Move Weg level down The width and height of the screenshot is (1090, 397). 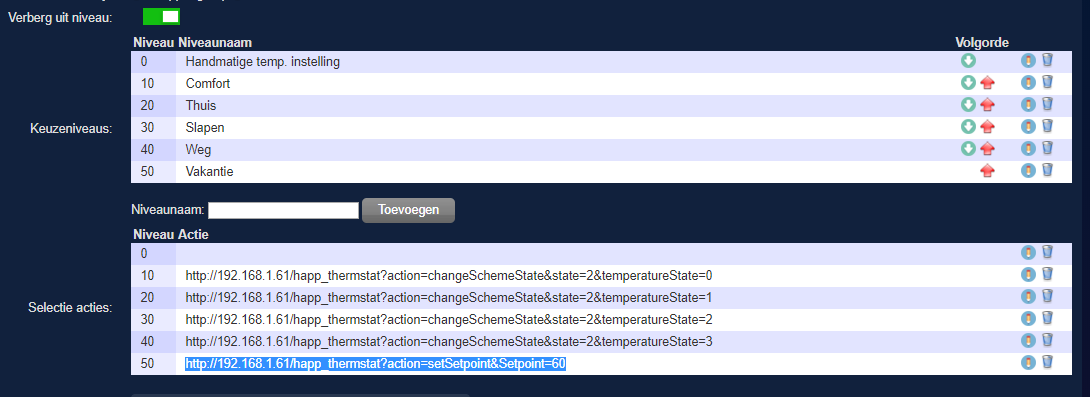pyautogui.click(x=968, y=149)
